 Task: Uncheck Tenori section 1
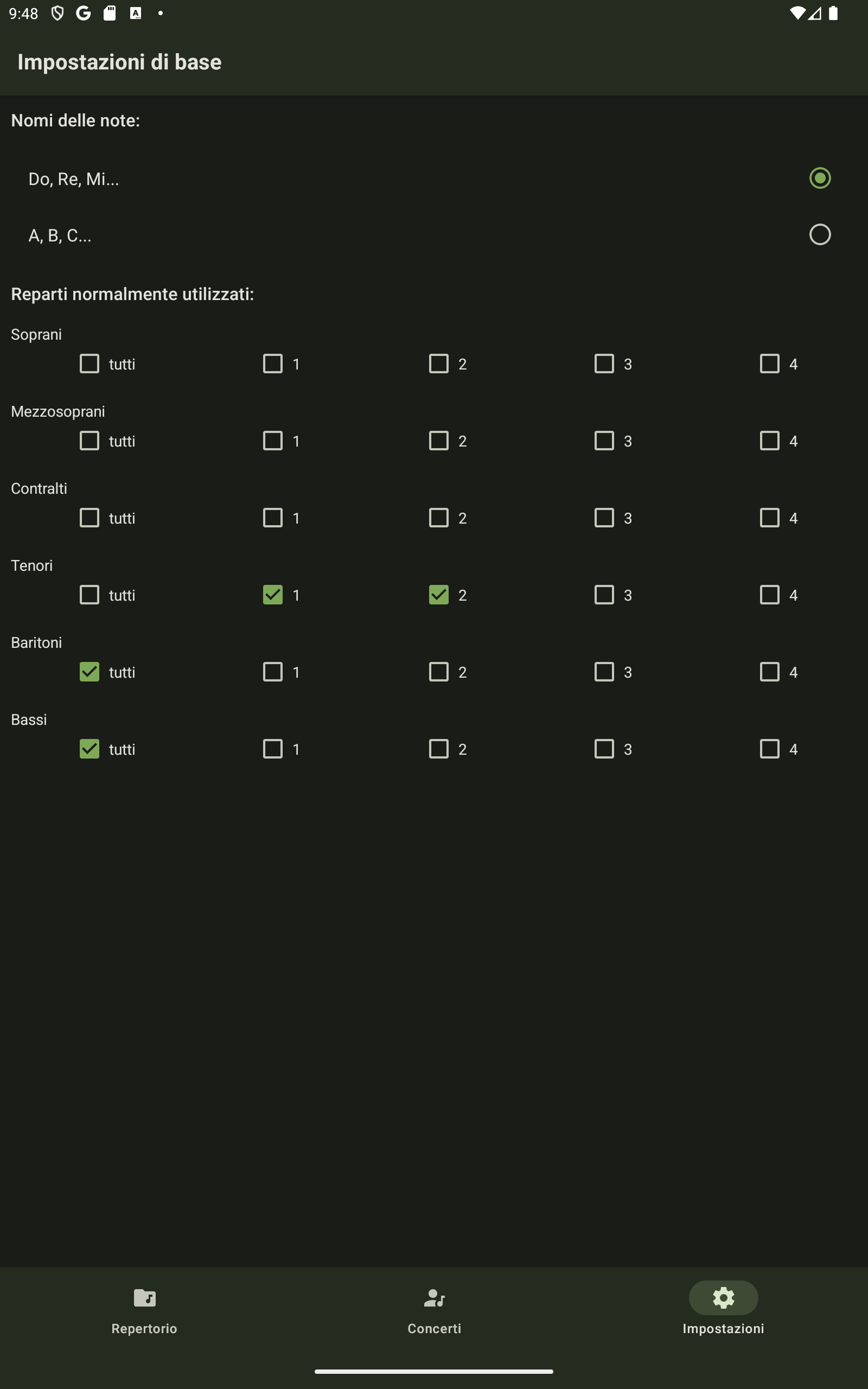(273, 595)
